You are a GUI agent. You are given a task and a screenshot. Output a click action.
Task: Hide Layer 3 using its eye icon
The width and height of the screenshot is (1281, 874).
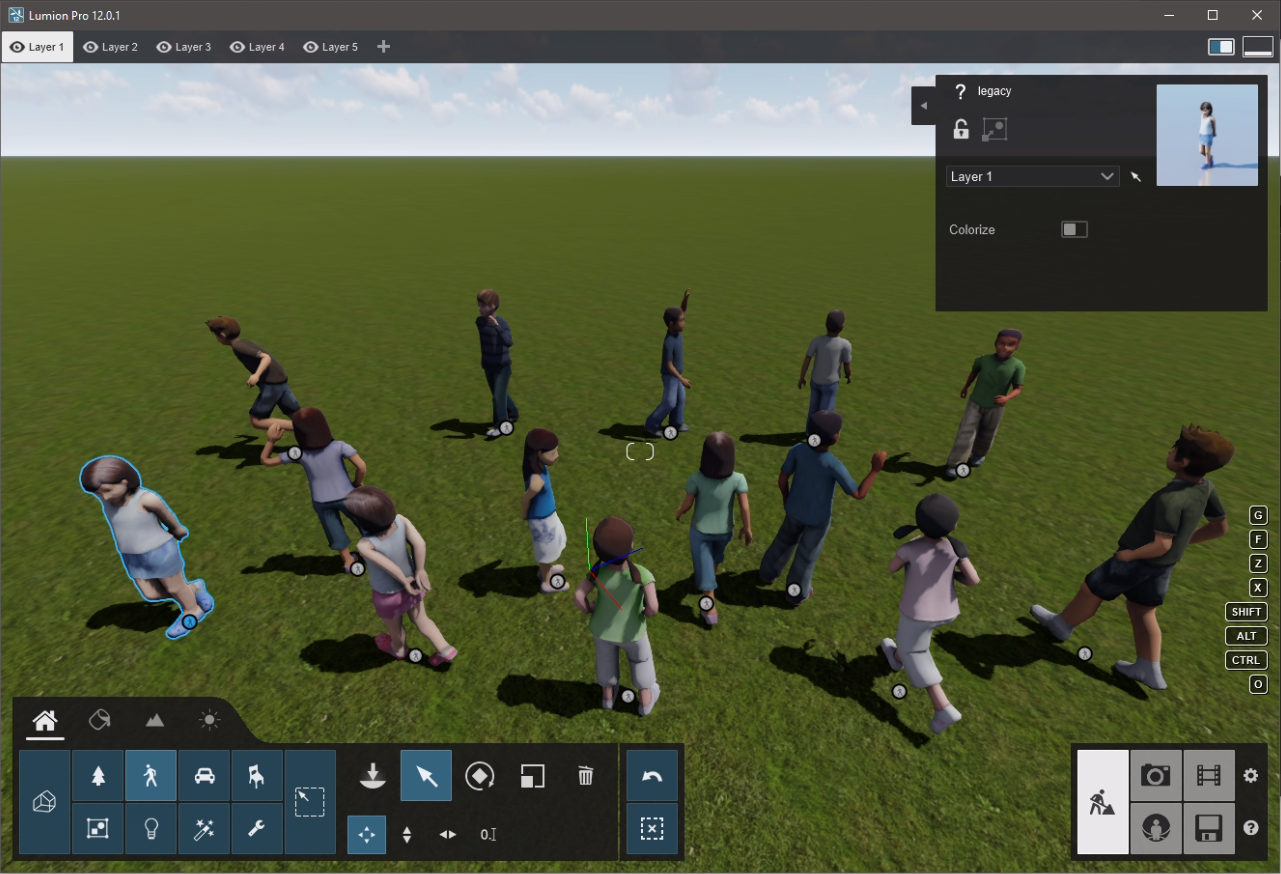pyautogui.click(x=164, y=47)
